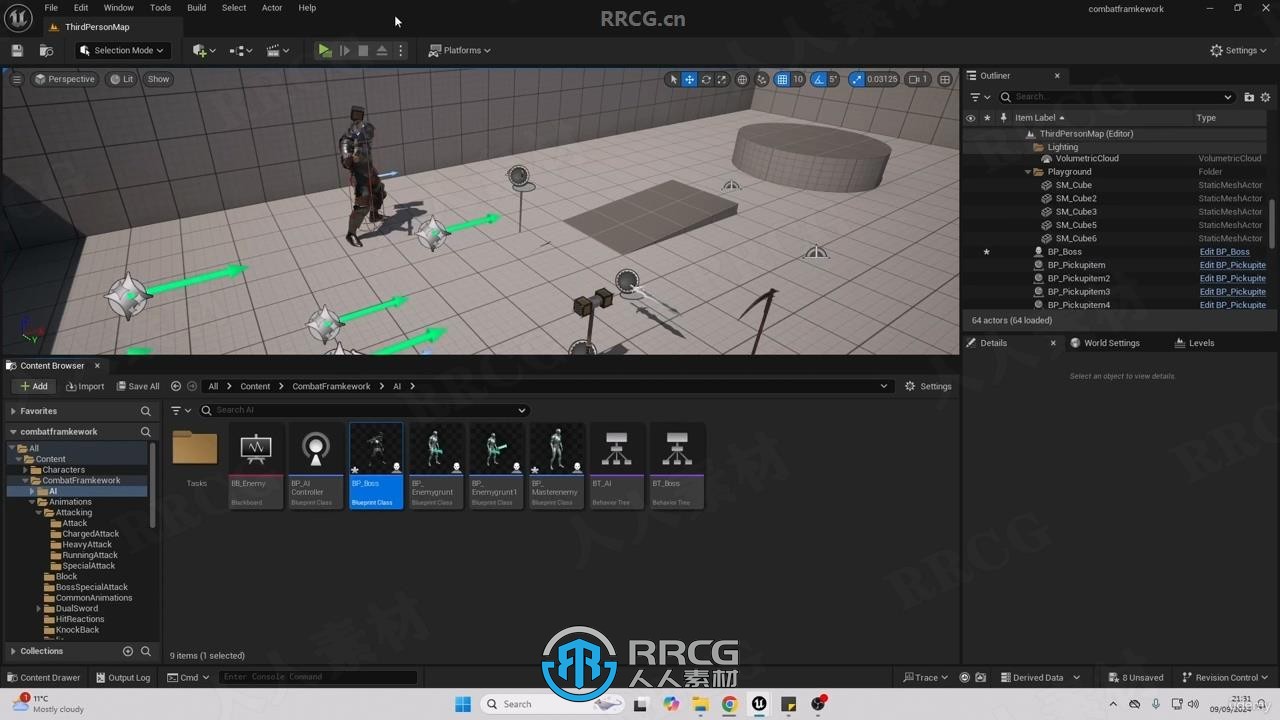Viewport: 1280px width, 720px height.
Task: Click the Search AI asset field
Action: click(x=363, y=410)
